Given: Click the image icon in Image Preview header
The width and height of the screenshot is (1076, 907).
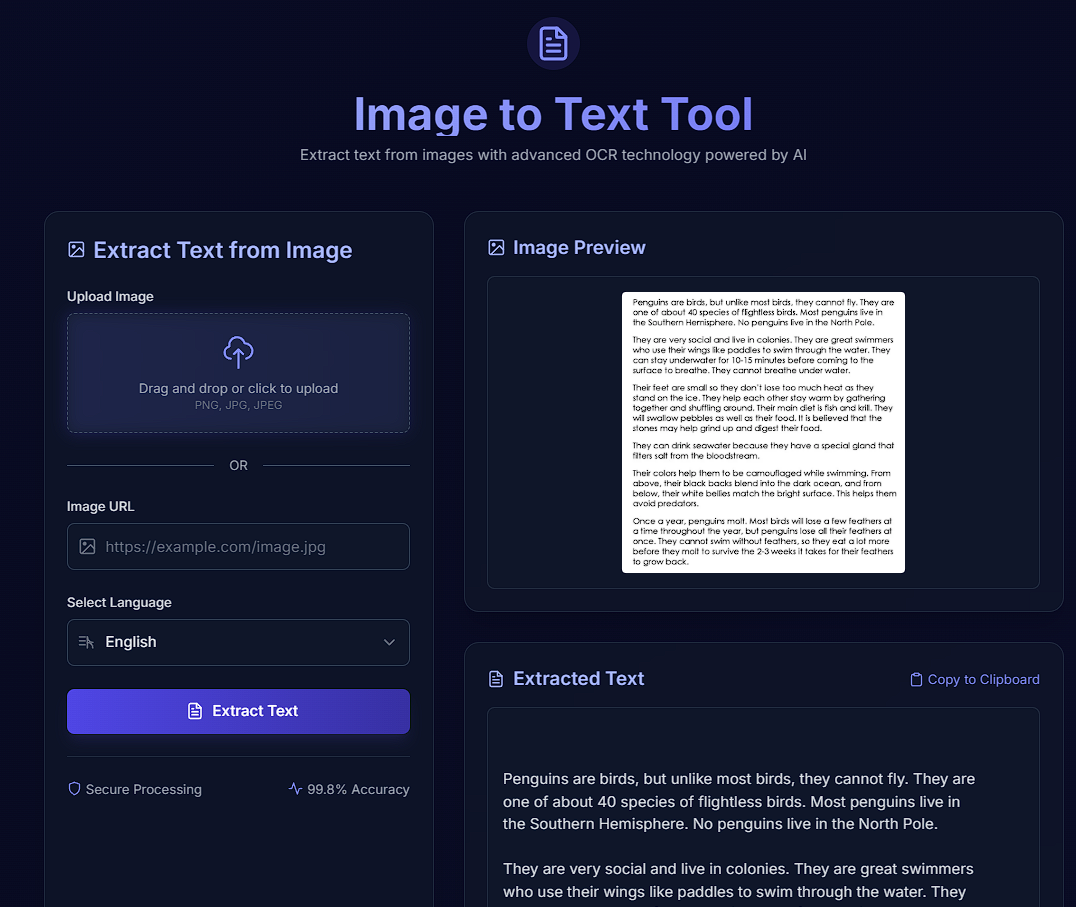Looking at the screenshot, I should point(496,247).
